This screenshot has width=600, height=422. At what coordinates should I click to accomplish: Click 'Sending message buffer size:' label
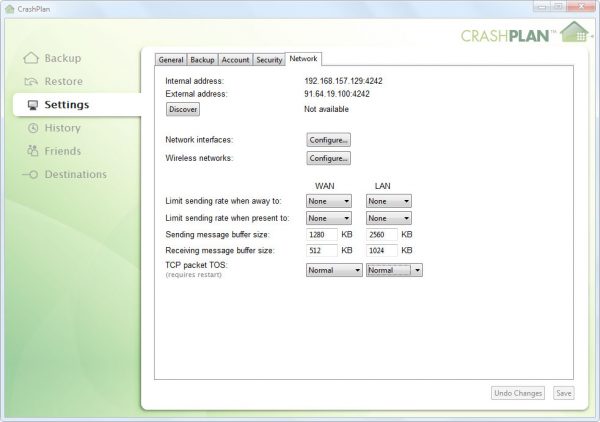tap(218, 235)
